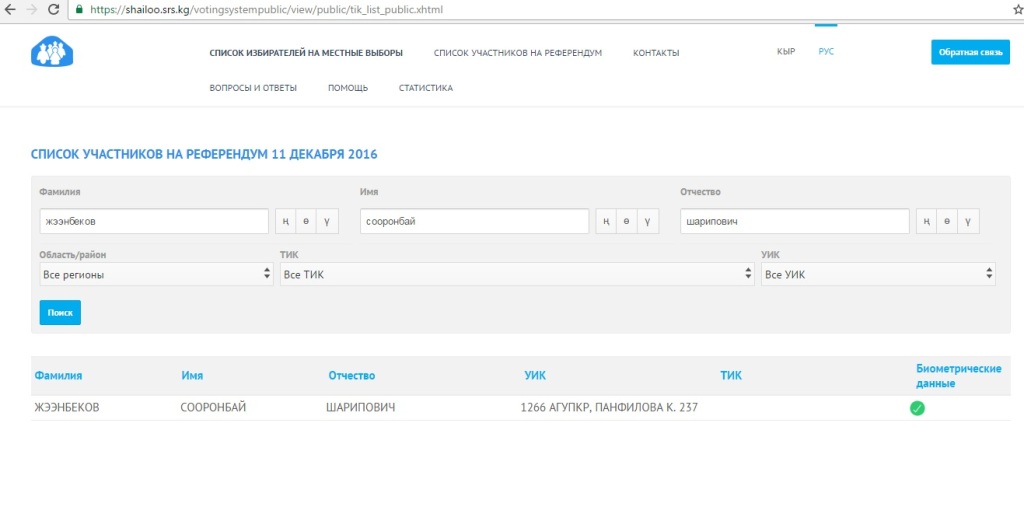Expand the ТИК dropdown list
This screenshot has width=1024, height=514.
click(517, 274)
